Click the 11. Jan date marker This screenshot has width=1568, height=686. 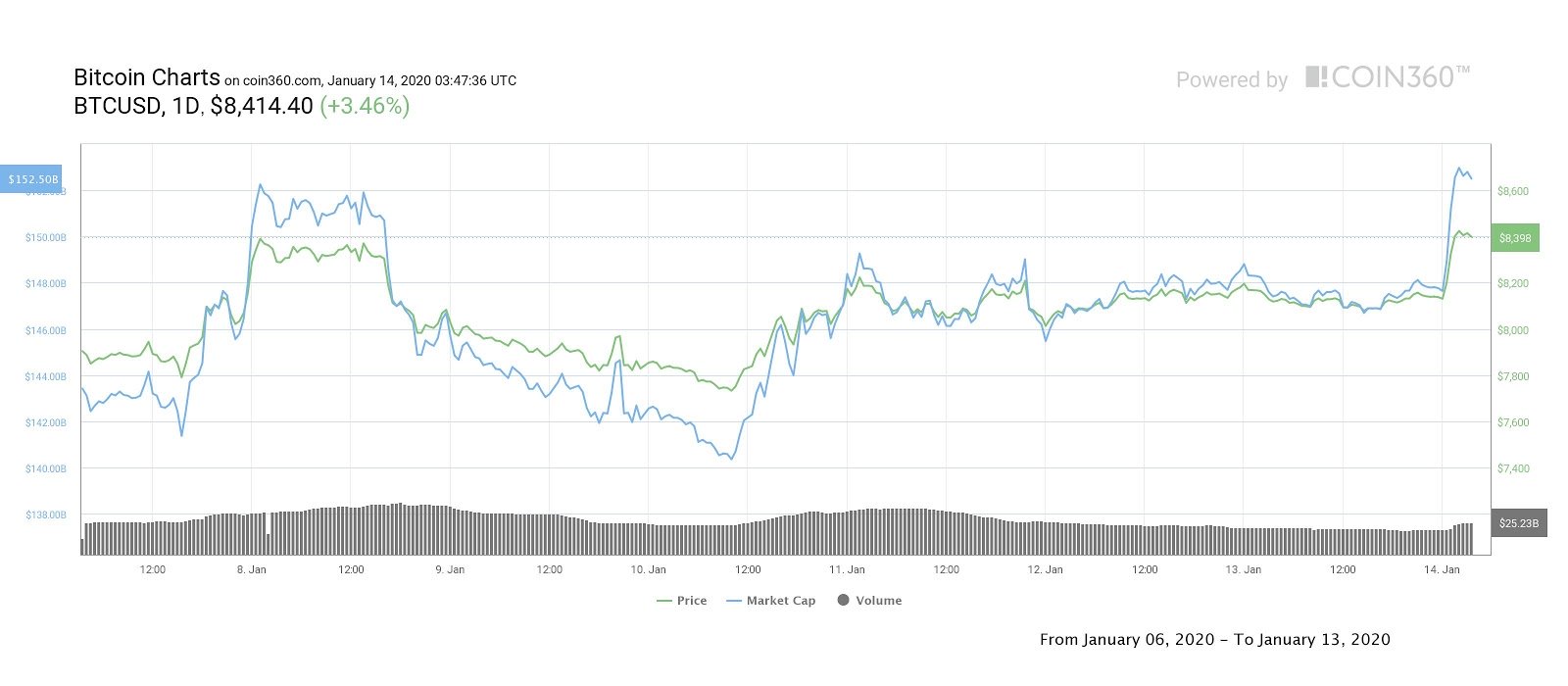847,569
